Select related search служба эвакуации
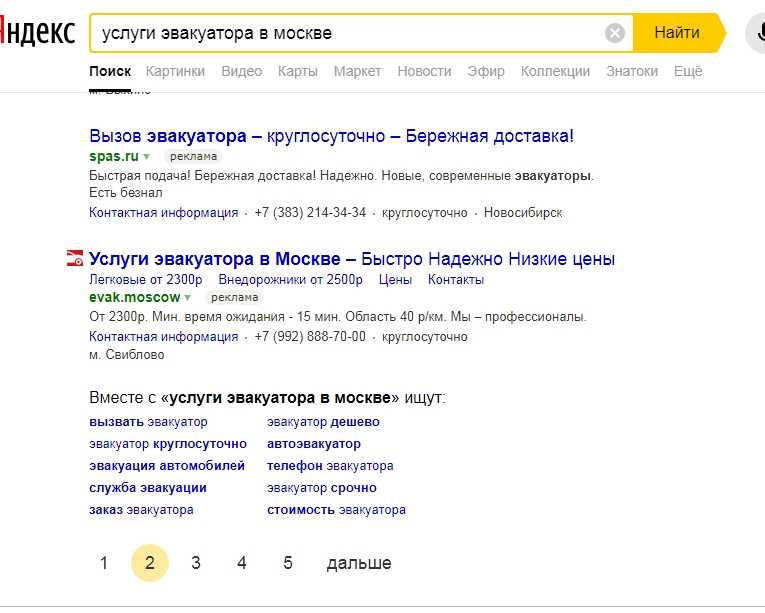 point(148,488)
